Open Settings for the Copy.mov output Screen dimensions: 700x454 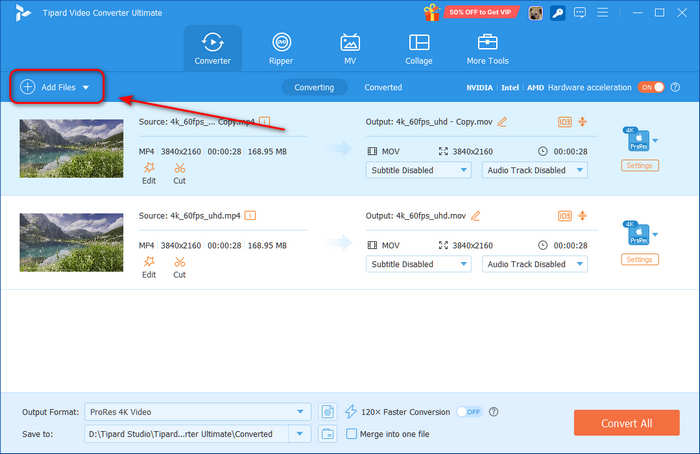click(640, 166)
